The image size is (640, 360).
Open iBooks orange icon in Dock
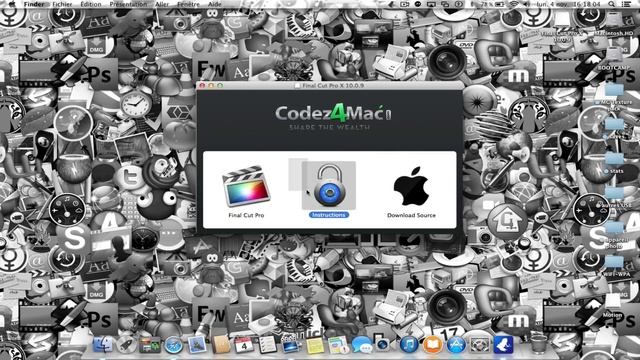(x=433, y=345)
